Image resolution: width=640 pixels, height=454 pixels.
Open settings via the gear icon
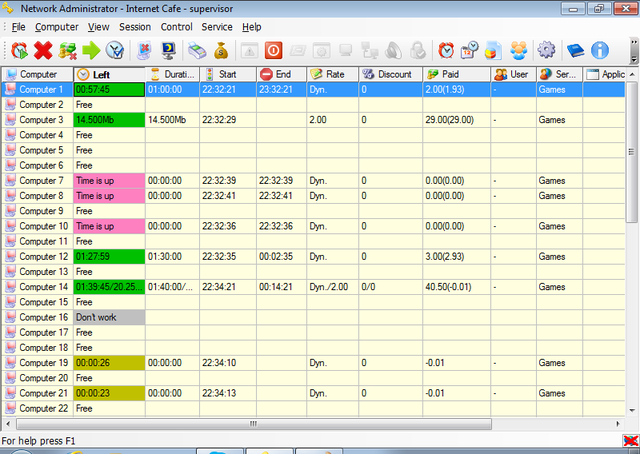click(x=546, y=51)
